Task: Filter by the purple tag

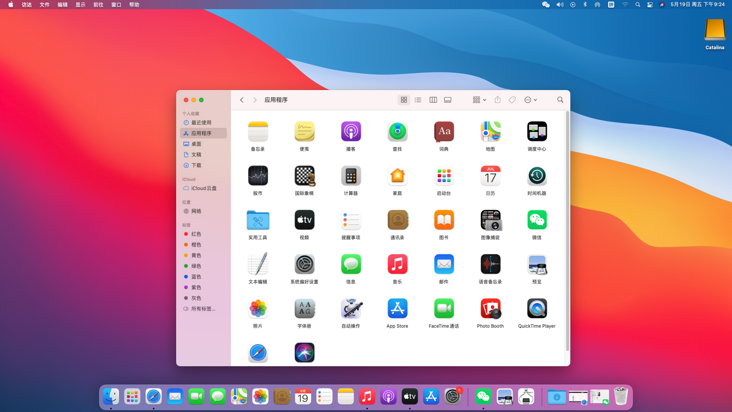Action: coord(204,287)
